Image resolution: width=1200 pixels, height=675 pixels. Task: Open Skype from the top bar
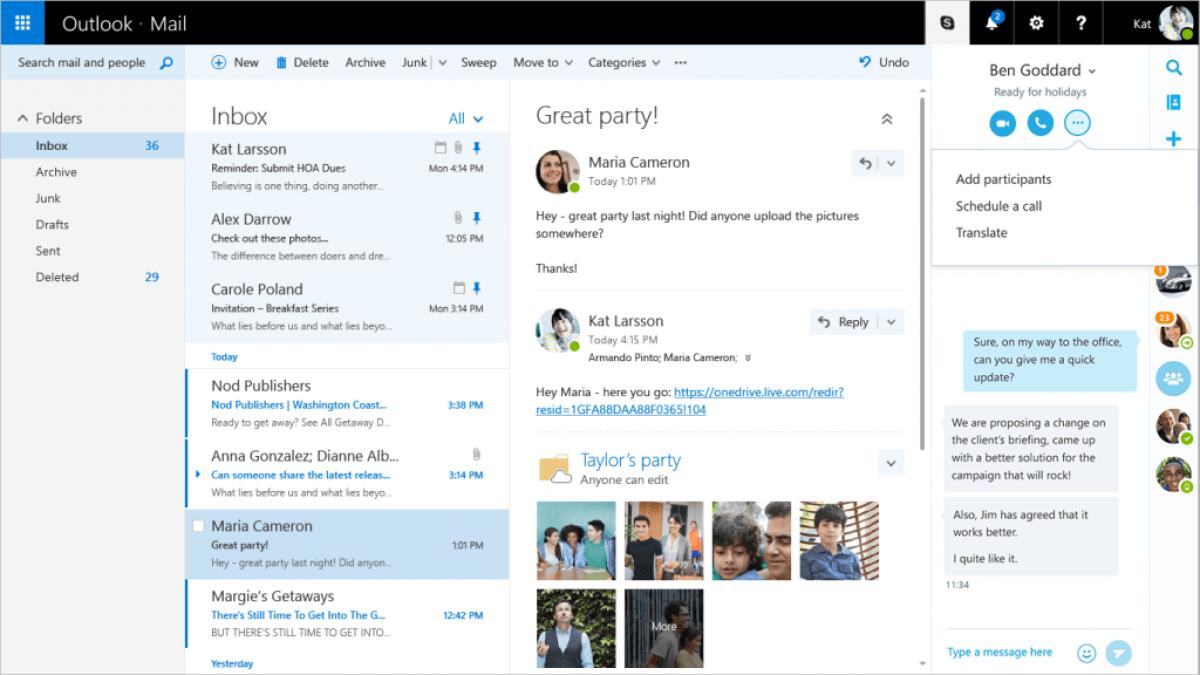[947, 22]
